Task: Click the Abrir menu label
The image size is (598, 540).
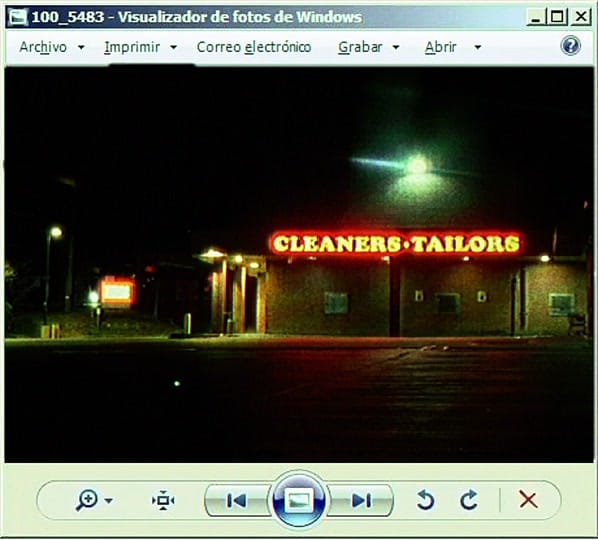Action: 440,47
